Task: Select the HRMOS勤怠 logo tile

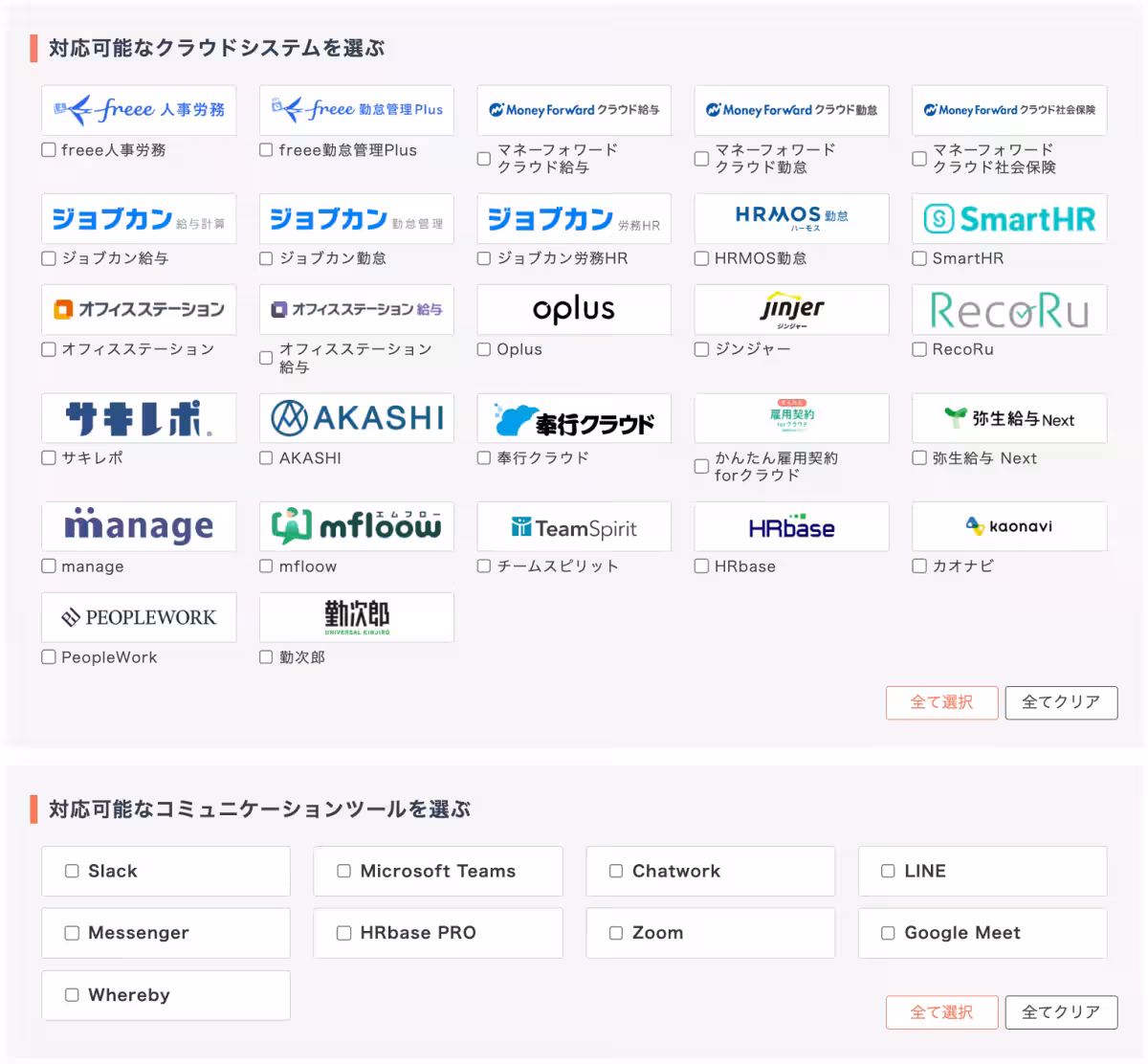Action: pos(791,219)
